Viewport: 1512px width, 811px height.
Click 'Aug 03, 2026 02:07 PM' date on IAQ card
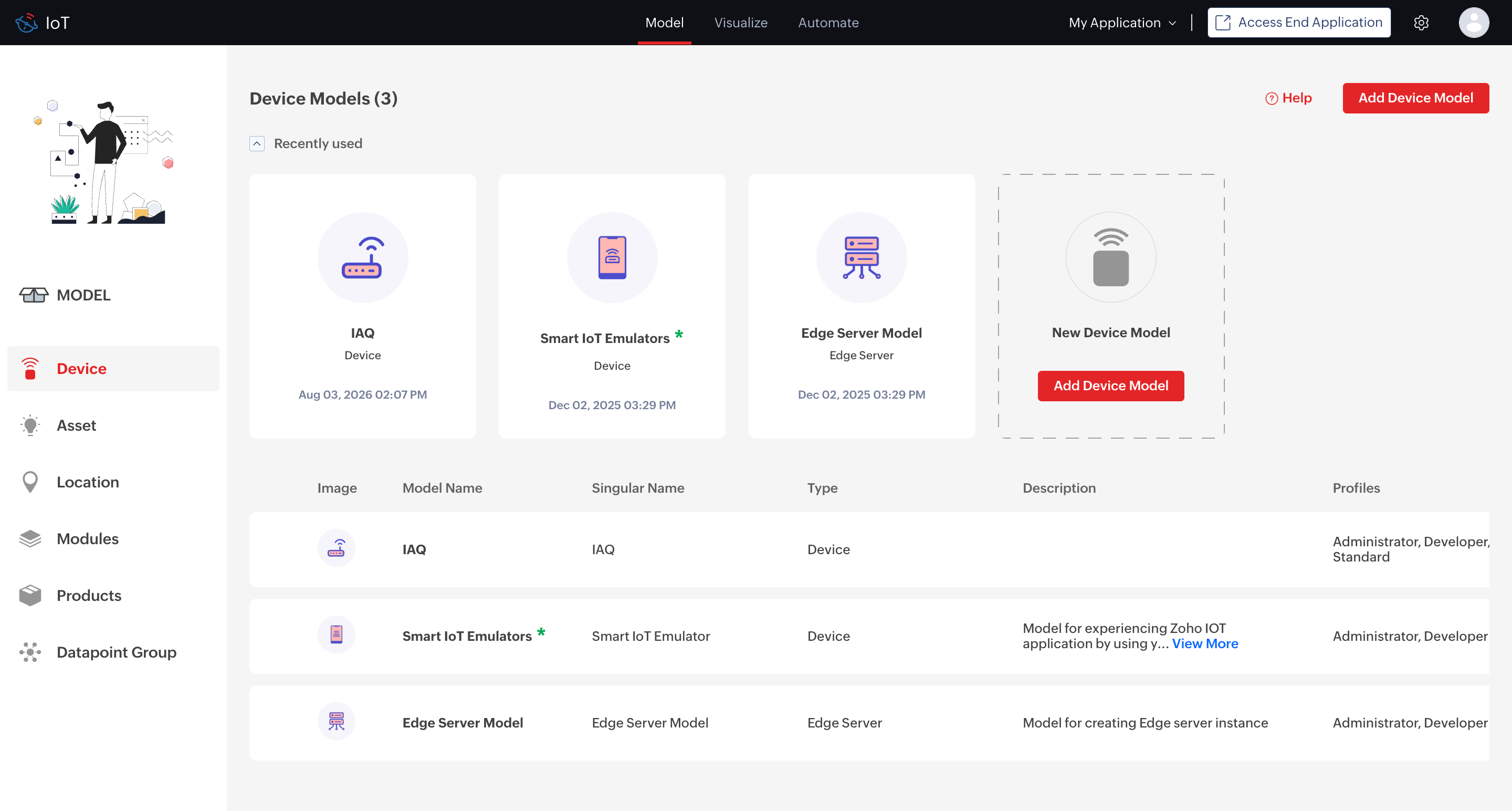(x=363, y=394)
